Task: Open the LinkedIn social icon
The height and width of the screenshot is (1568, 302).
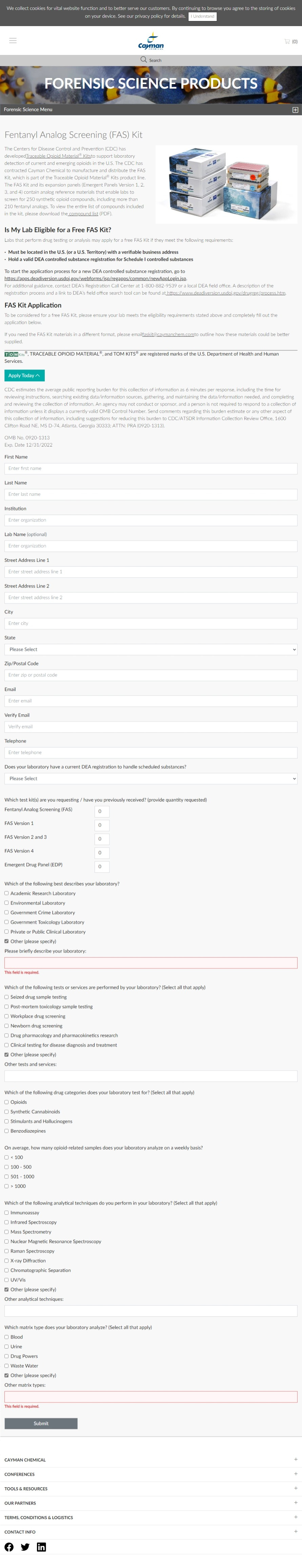Action: (x=41, y=1547)
